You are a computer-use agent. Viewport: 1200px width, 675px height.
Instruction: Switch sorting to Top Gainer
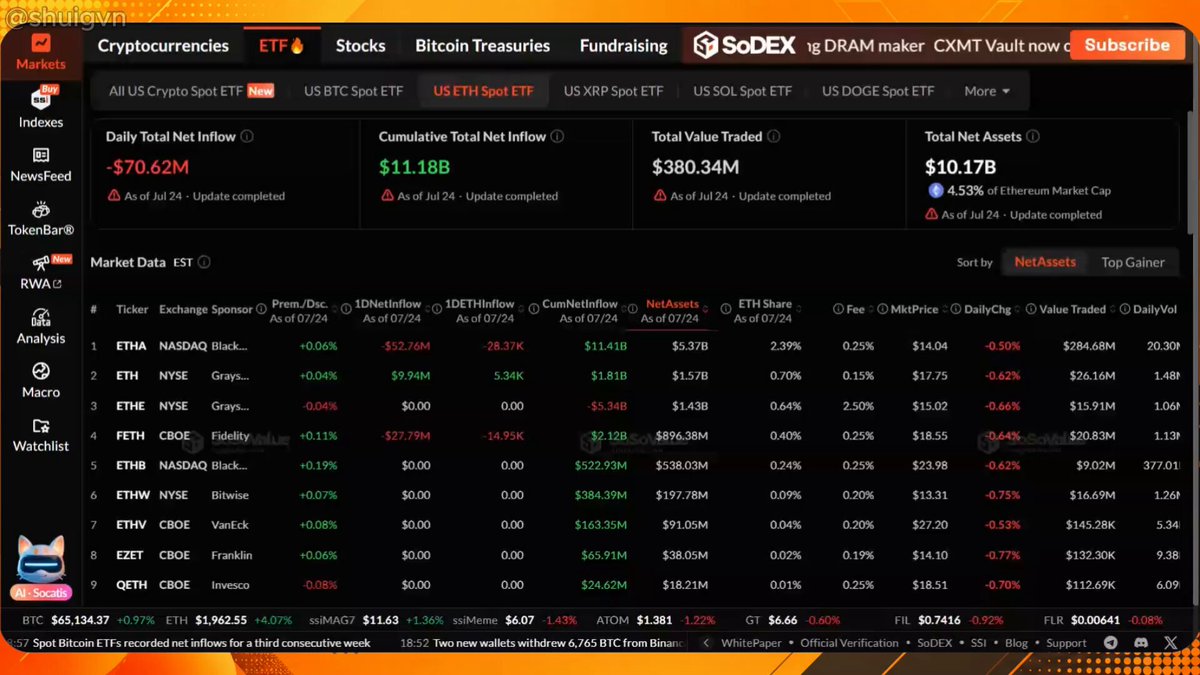click(1133, 262)
